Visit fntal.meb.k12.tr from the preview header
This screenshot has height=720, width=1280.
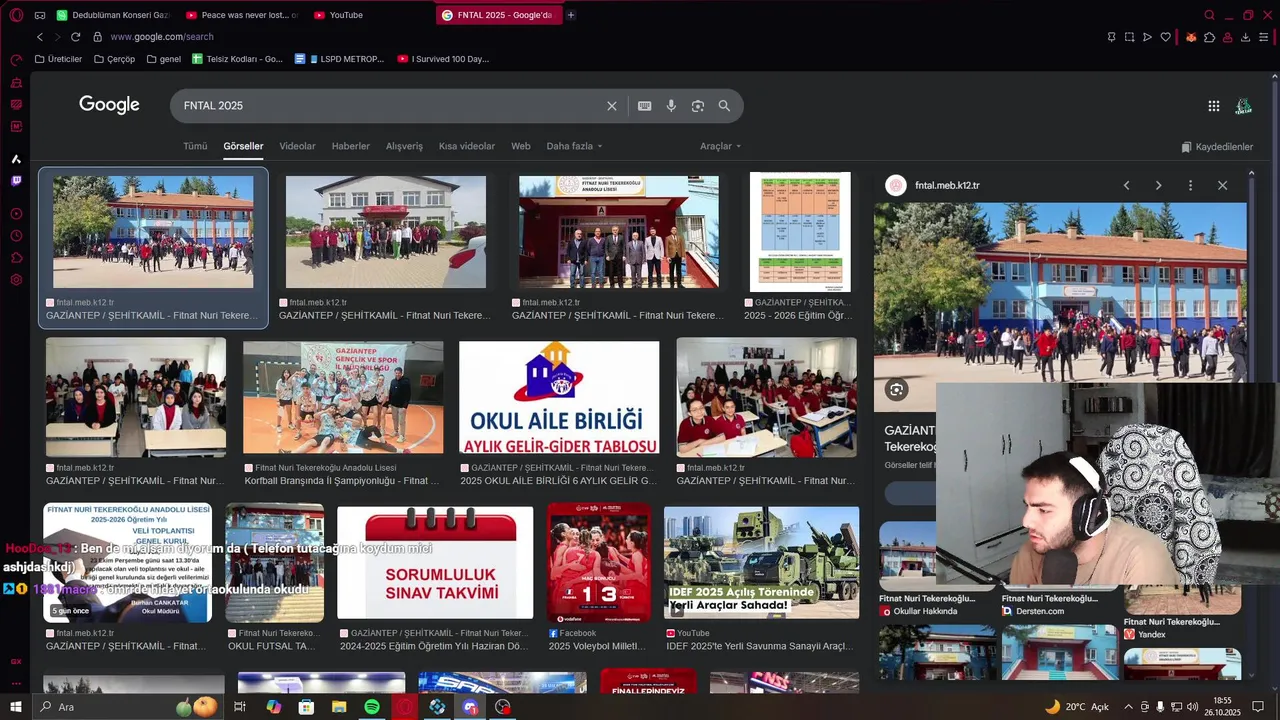coord(947,186)
